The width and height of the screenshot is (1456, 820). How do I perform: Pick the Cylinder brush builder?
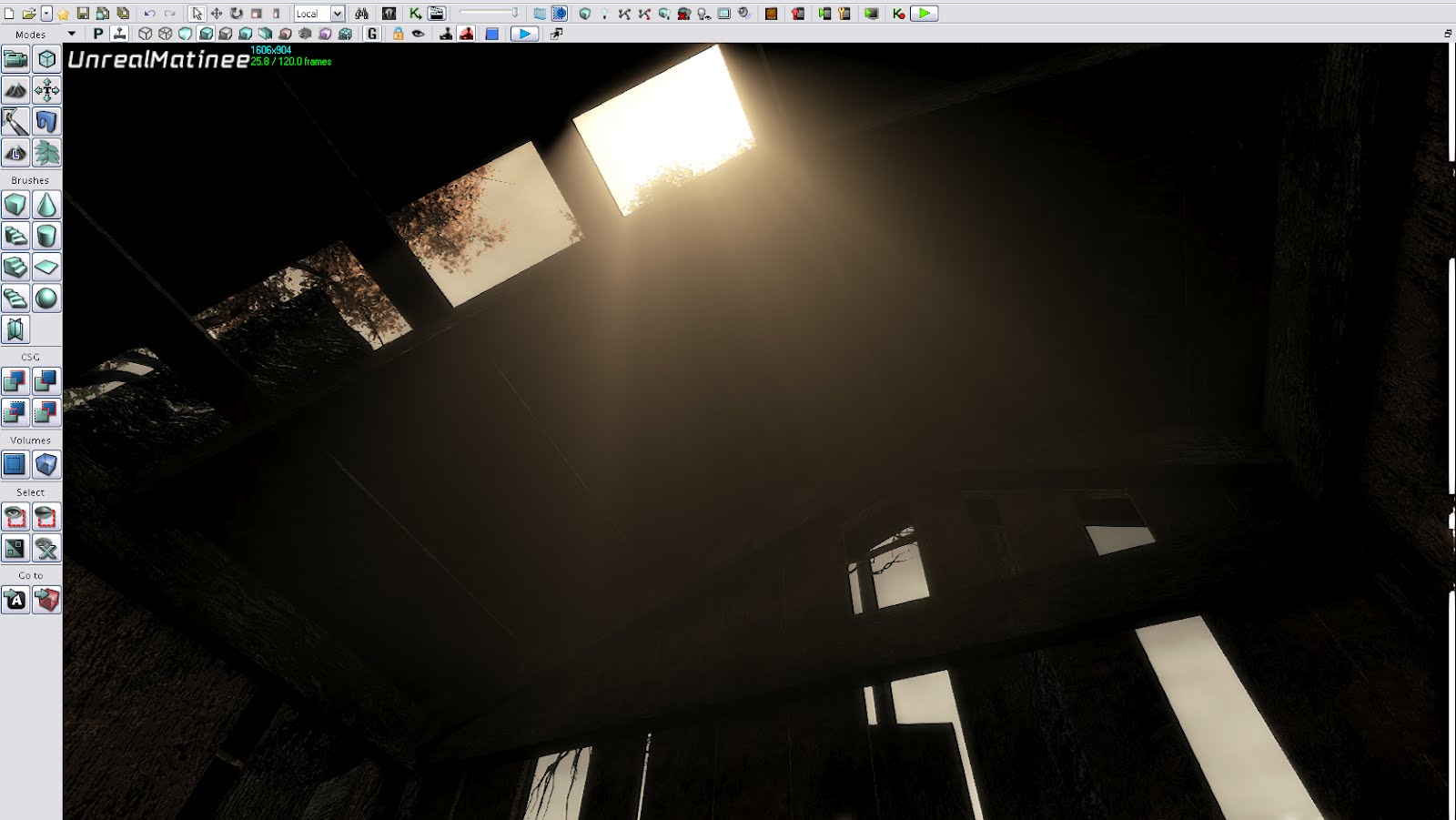46,236
